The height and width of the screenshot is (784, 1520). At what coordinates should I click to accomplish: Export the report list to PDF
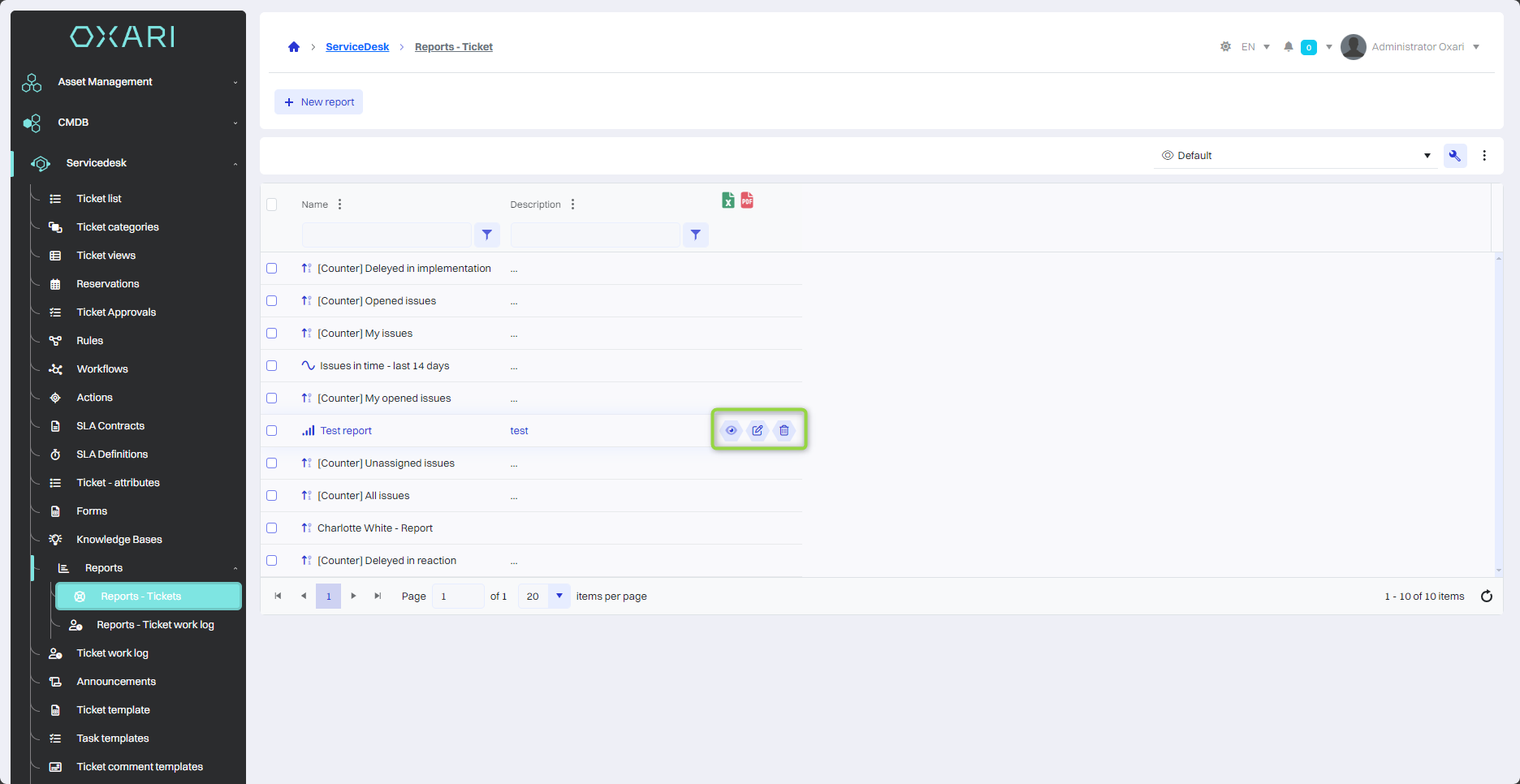(747, 200)
